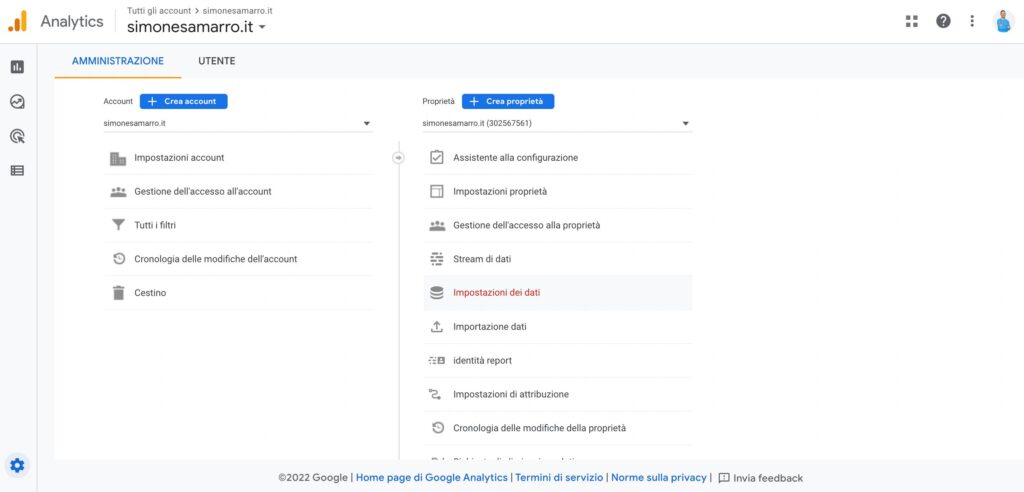This screenshot has width=1024, height=492.
Task: Open Home page di Google Analytics link
Action: pyautogui.click(x=432, y=478)
